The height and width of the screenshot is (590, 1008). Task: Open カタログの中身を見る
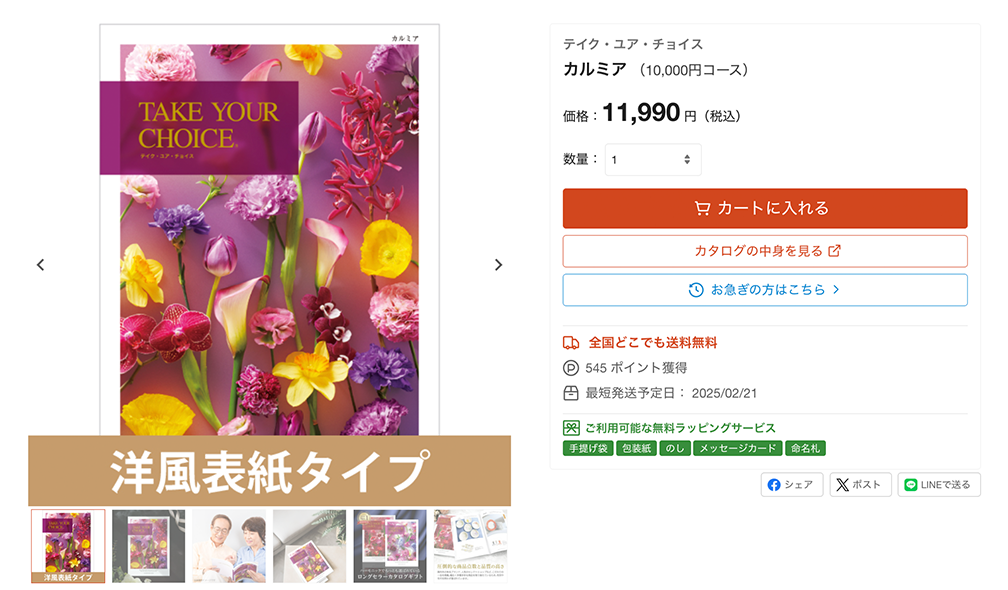765,251
